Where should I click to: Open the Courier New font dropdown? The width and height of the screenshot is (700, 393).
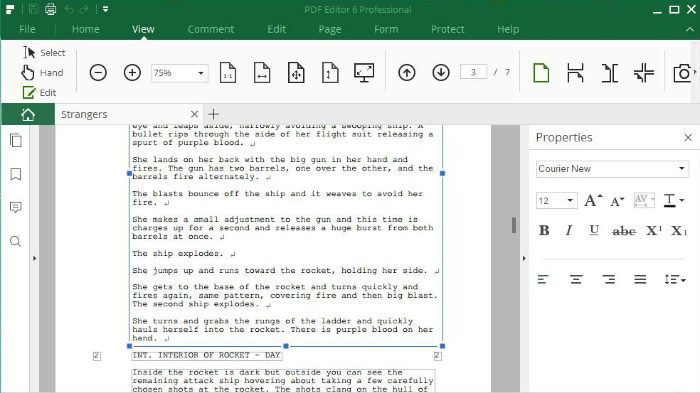point(681,168)
